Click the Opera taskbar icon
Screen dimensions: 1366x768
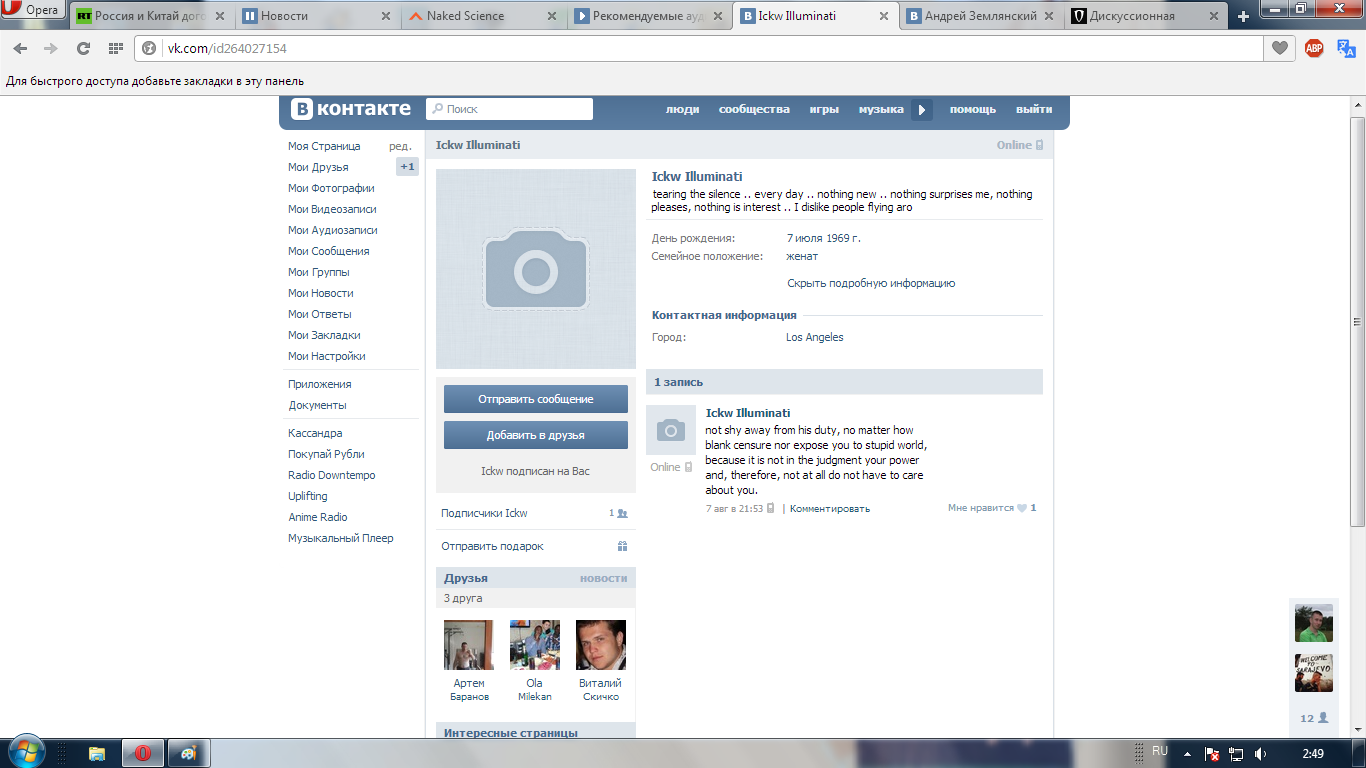pos(143,753)
